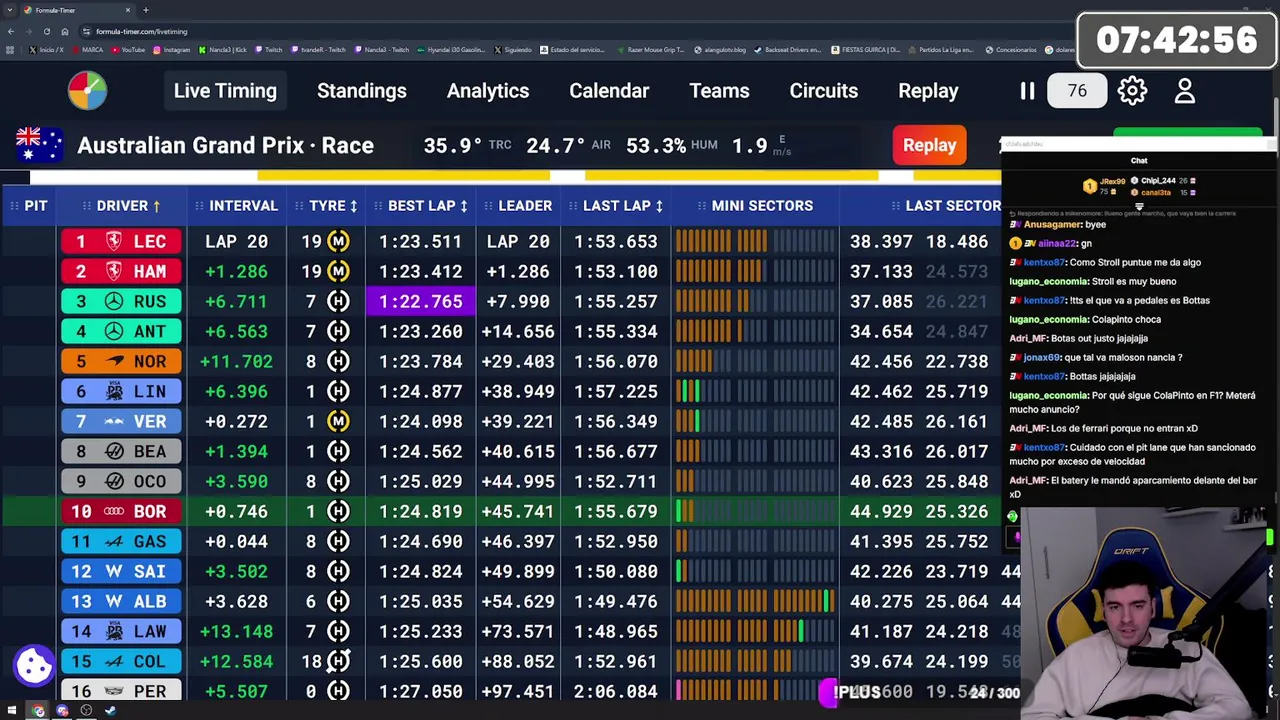The height and width of the screenshot is (720, 1280).
Task: Open the Analytics page
Action: pos(488,91)
